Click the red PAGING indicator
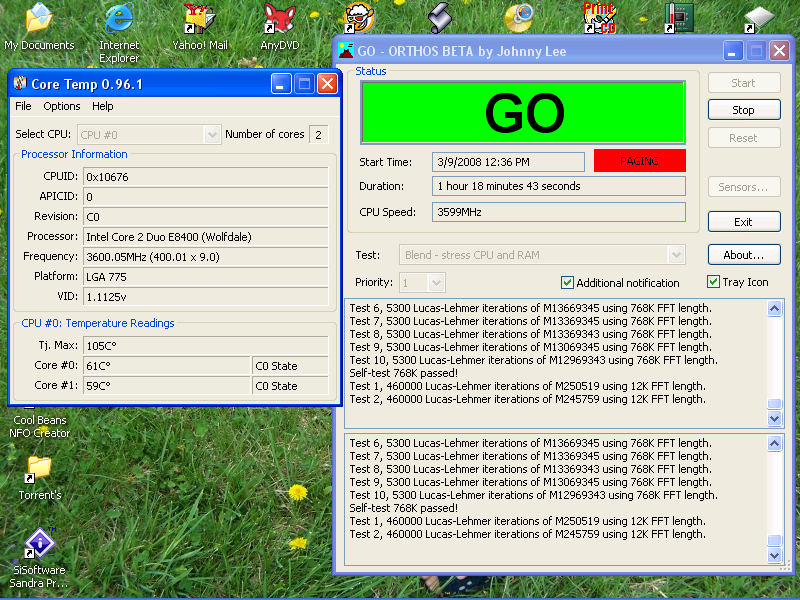Viewport: 800px width, 600px height. click(639, 161)
